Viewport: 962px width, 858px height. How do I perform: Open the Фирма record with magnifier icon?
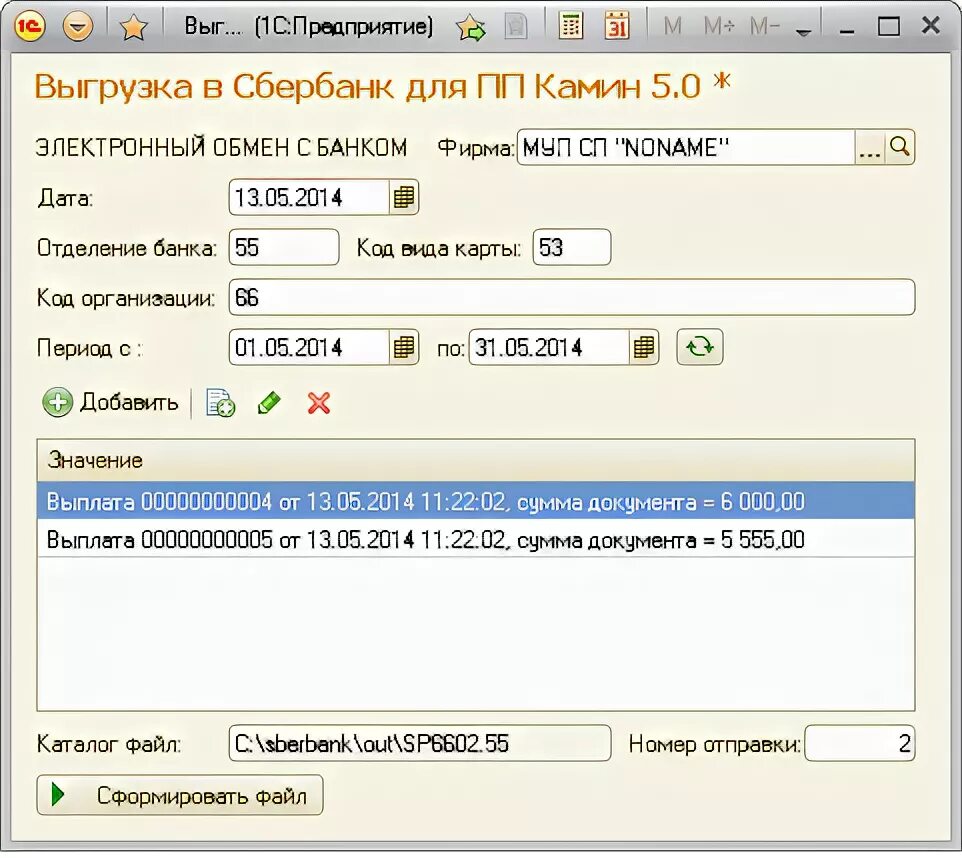(899, 148)
